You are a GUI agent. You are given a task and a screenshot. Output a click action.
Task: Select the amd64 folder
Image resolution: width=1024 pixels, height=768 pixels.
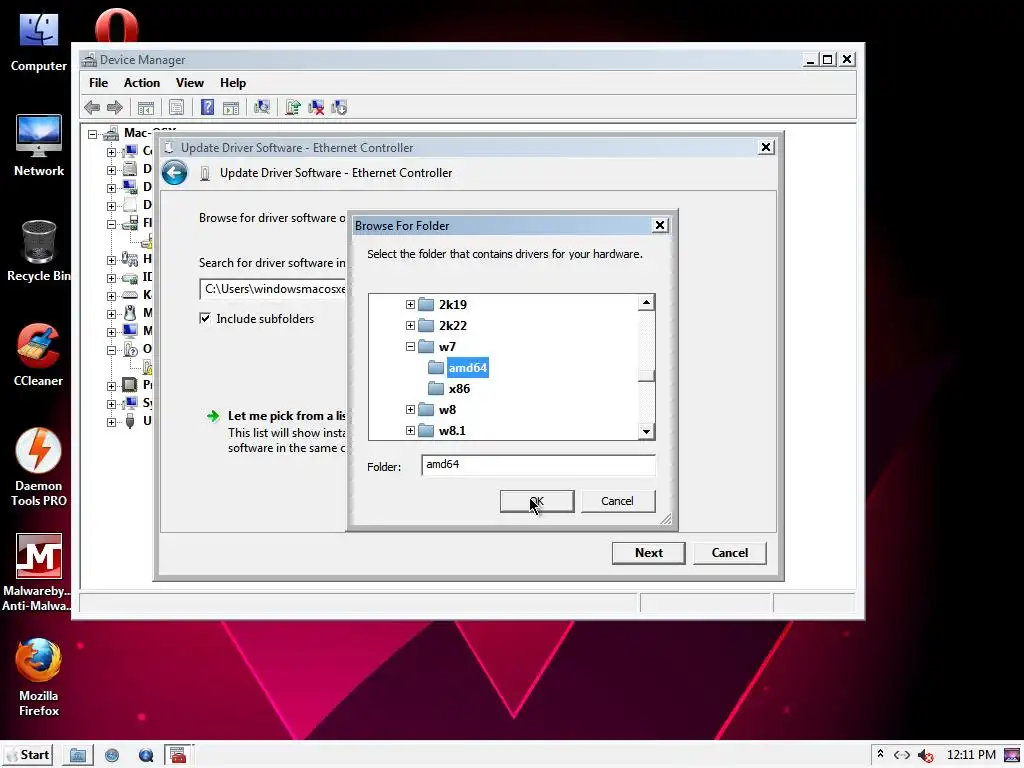(468, 368)
